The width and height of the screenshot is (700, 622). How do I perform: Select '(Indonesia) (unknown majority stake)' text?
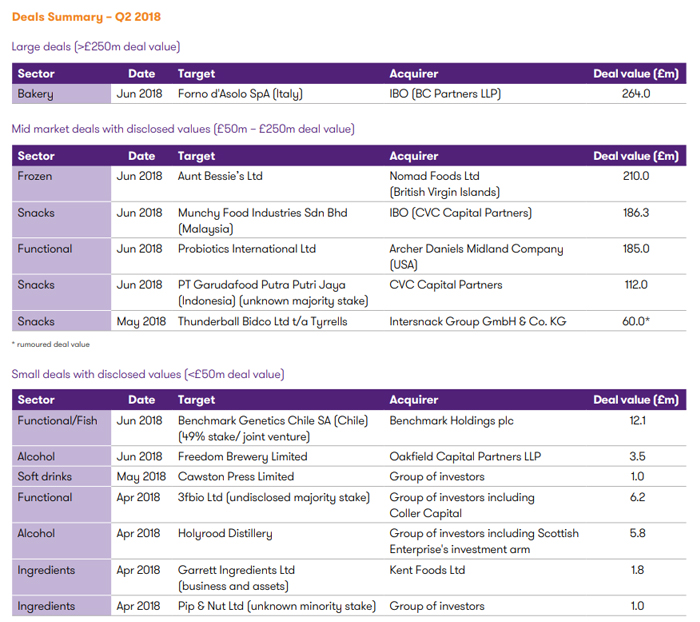point(273,301)
